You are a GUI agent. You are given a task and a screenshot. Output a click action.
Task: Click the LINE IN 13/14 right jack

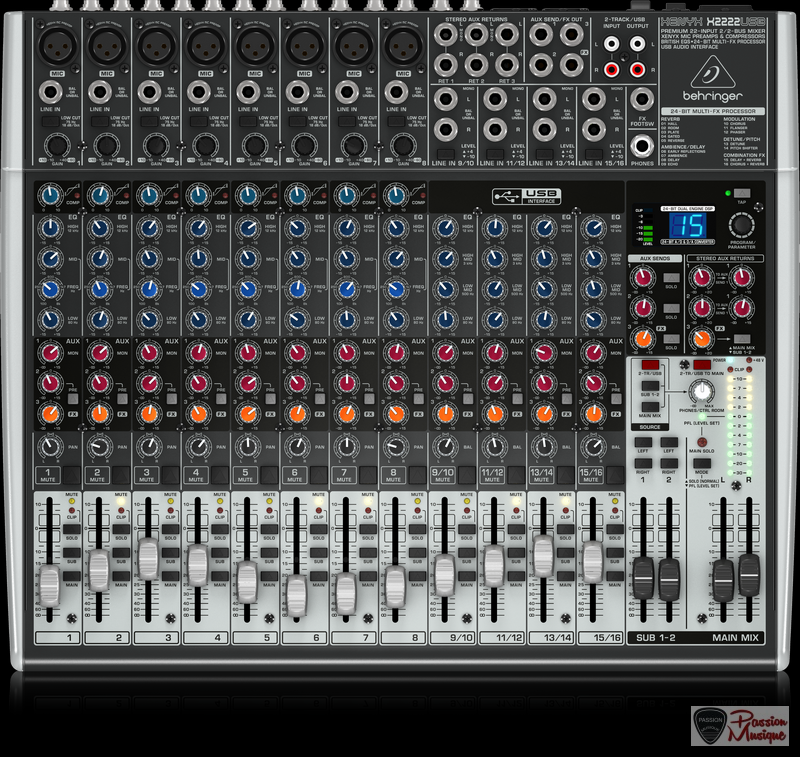click(x=544, y=130)
